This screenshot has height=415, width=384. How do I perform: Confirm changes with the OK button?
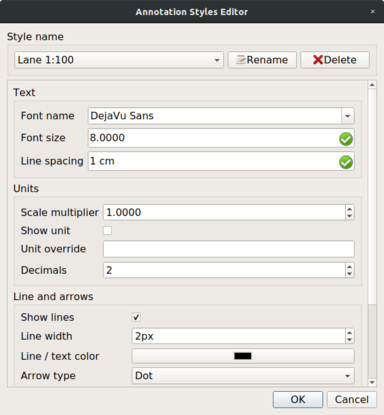[298, 399]
